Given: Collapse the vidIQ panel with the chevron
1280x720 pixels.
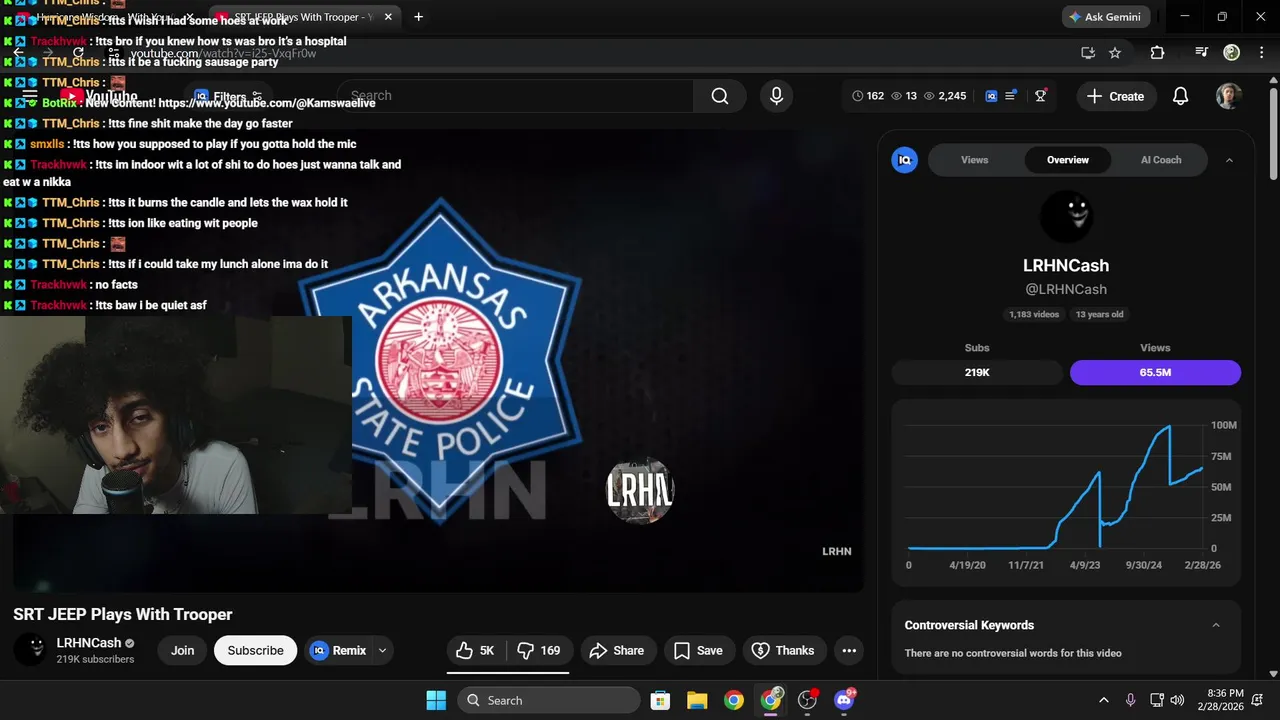Looking at the screenshot, I should coord(1229,160).
